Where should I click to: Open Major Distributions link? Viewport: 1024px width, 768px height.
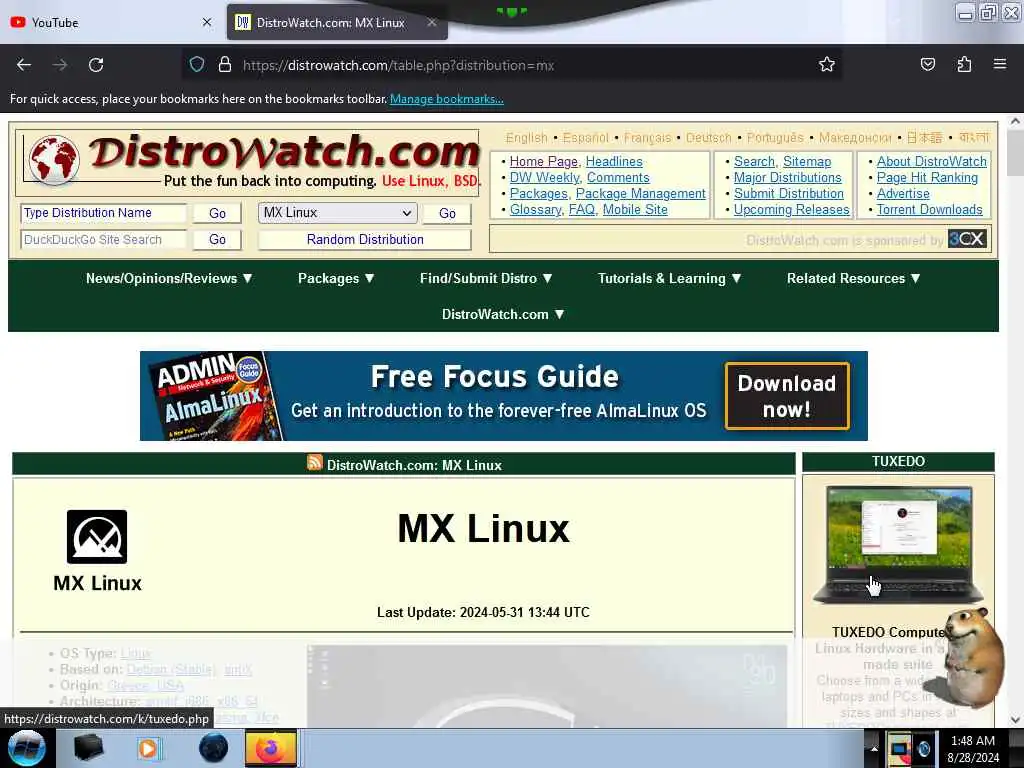point(788,178)
